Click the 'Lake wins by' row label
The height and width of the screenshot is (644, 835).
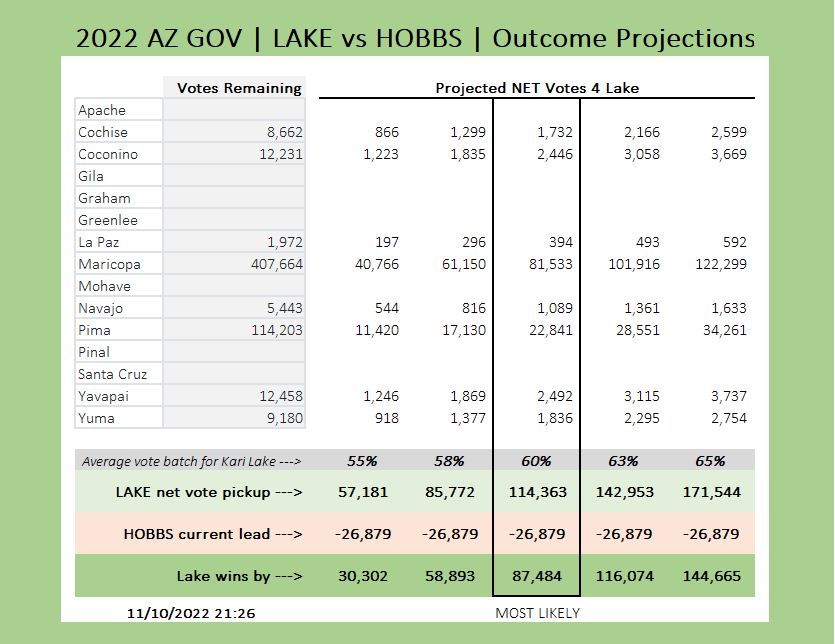click(240, 576)
